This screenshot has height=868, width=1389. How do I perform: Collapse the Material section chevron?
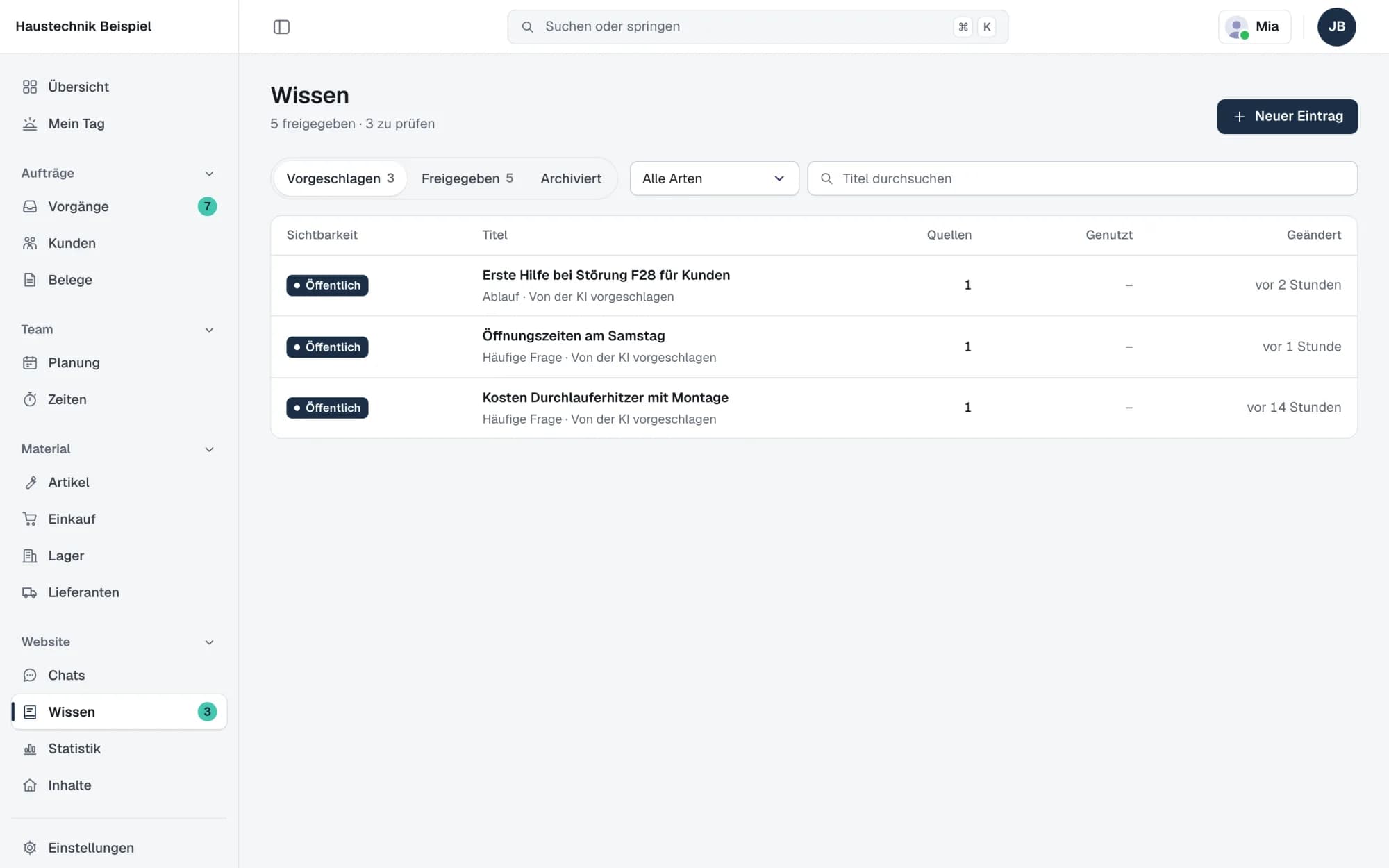pos(209,449)
